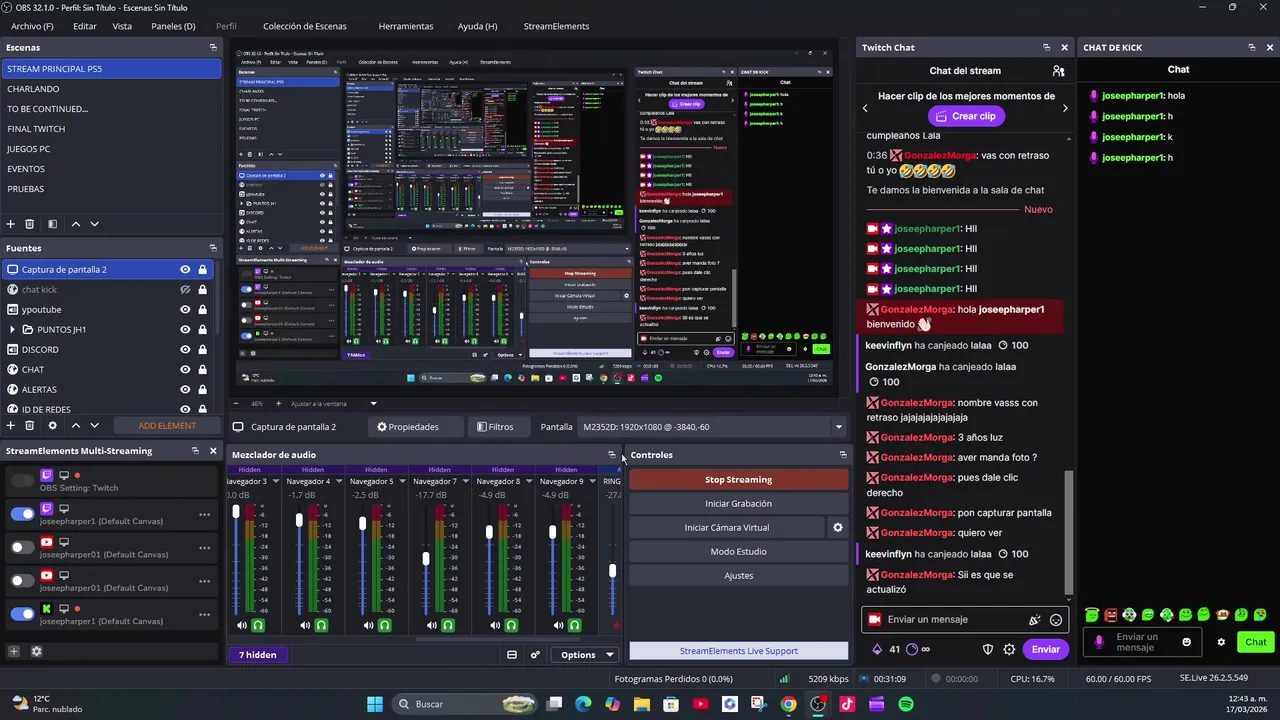
Task: Add a multi-streaming destination with the plus icon
Action: [14, 651]
